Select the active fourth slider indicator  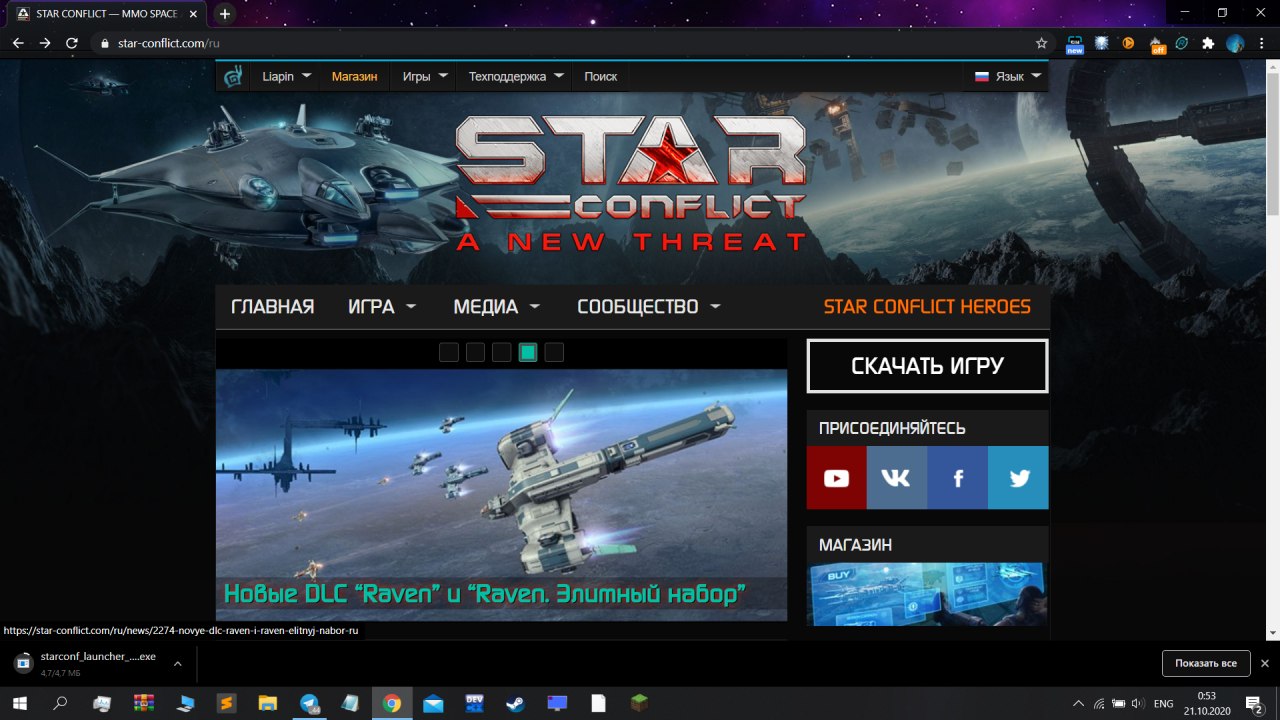[x=528, y=352]
